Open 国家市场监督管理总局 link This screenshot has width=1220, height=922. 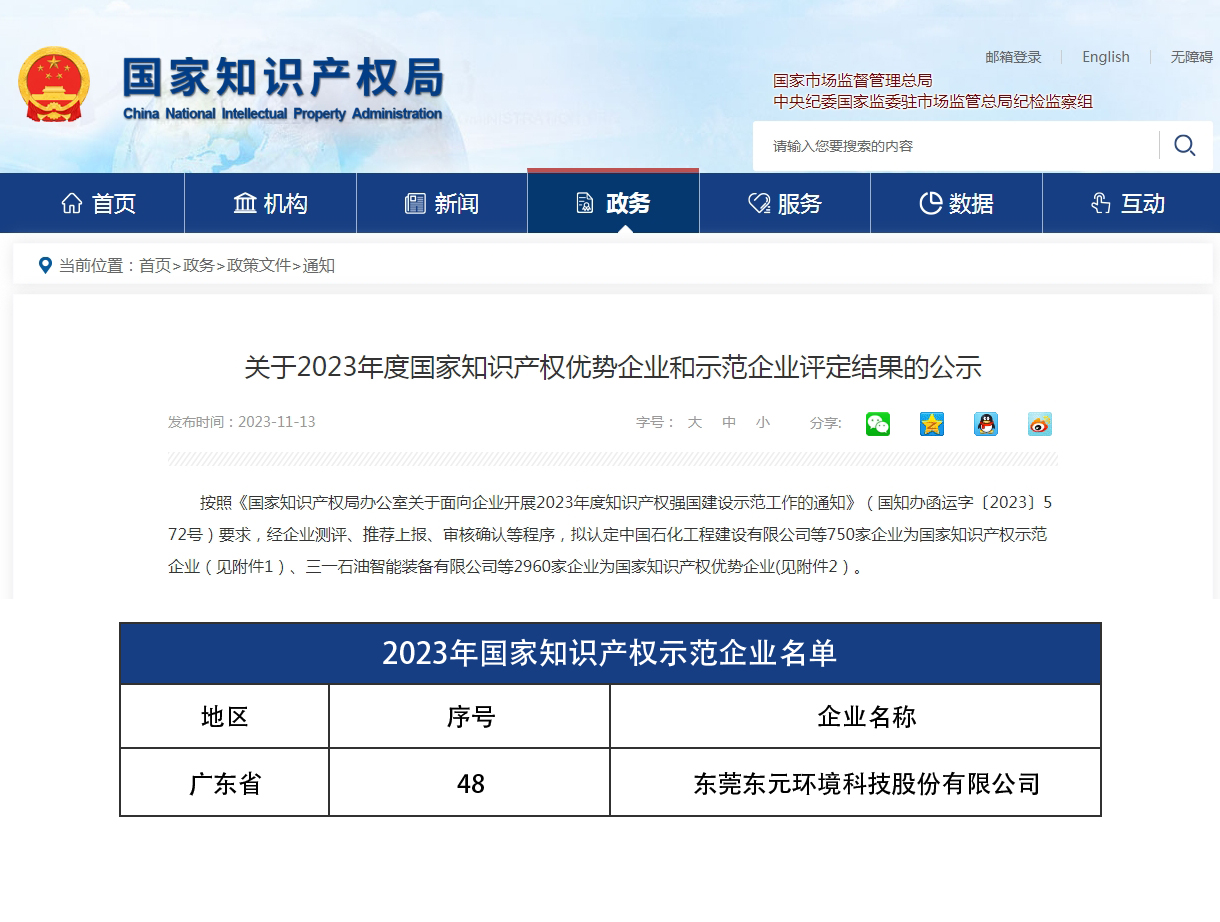tap(853, 80)
